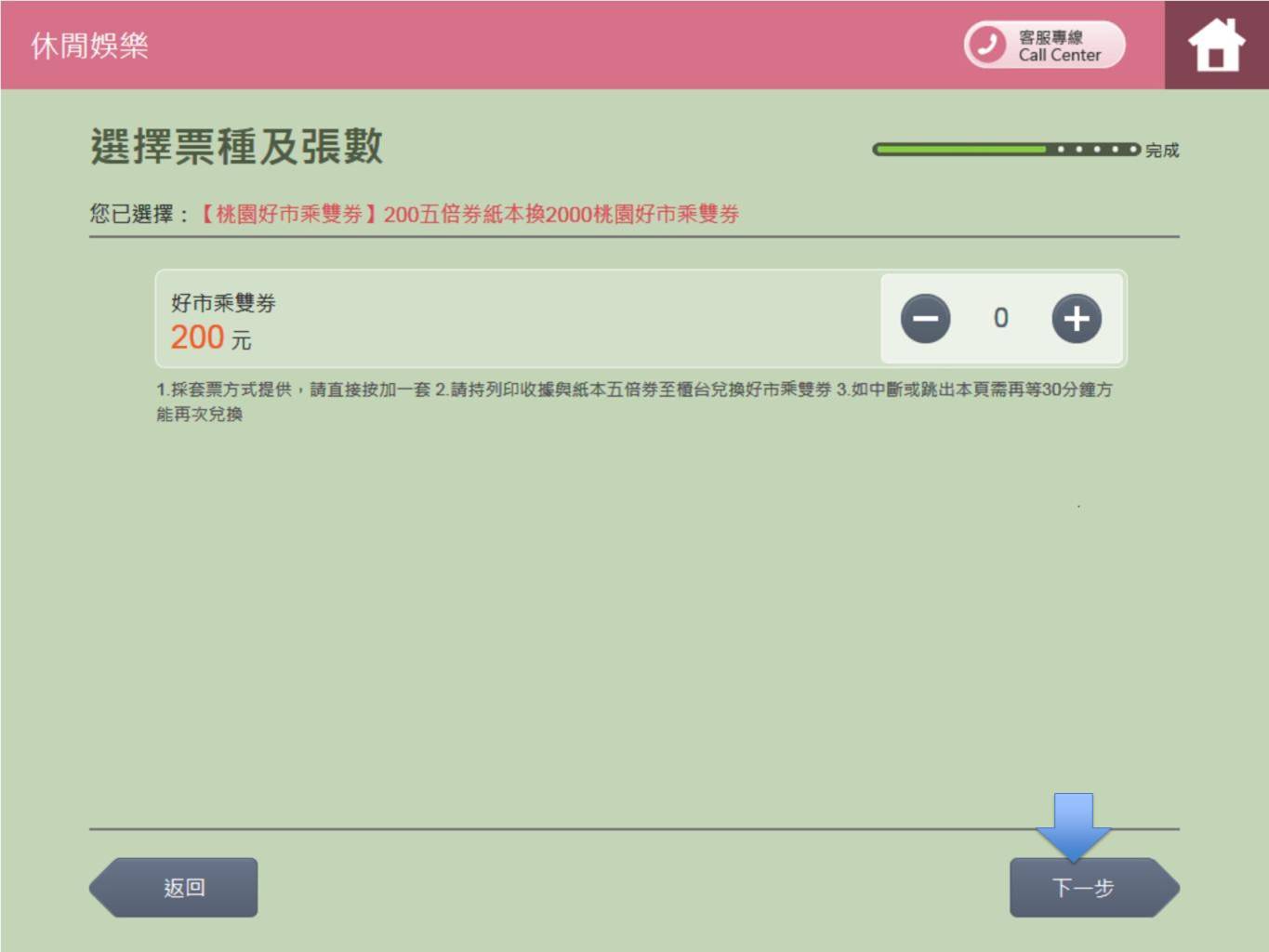
Task: Increase ticket quantity with plus button
Action: [1076, 319]
